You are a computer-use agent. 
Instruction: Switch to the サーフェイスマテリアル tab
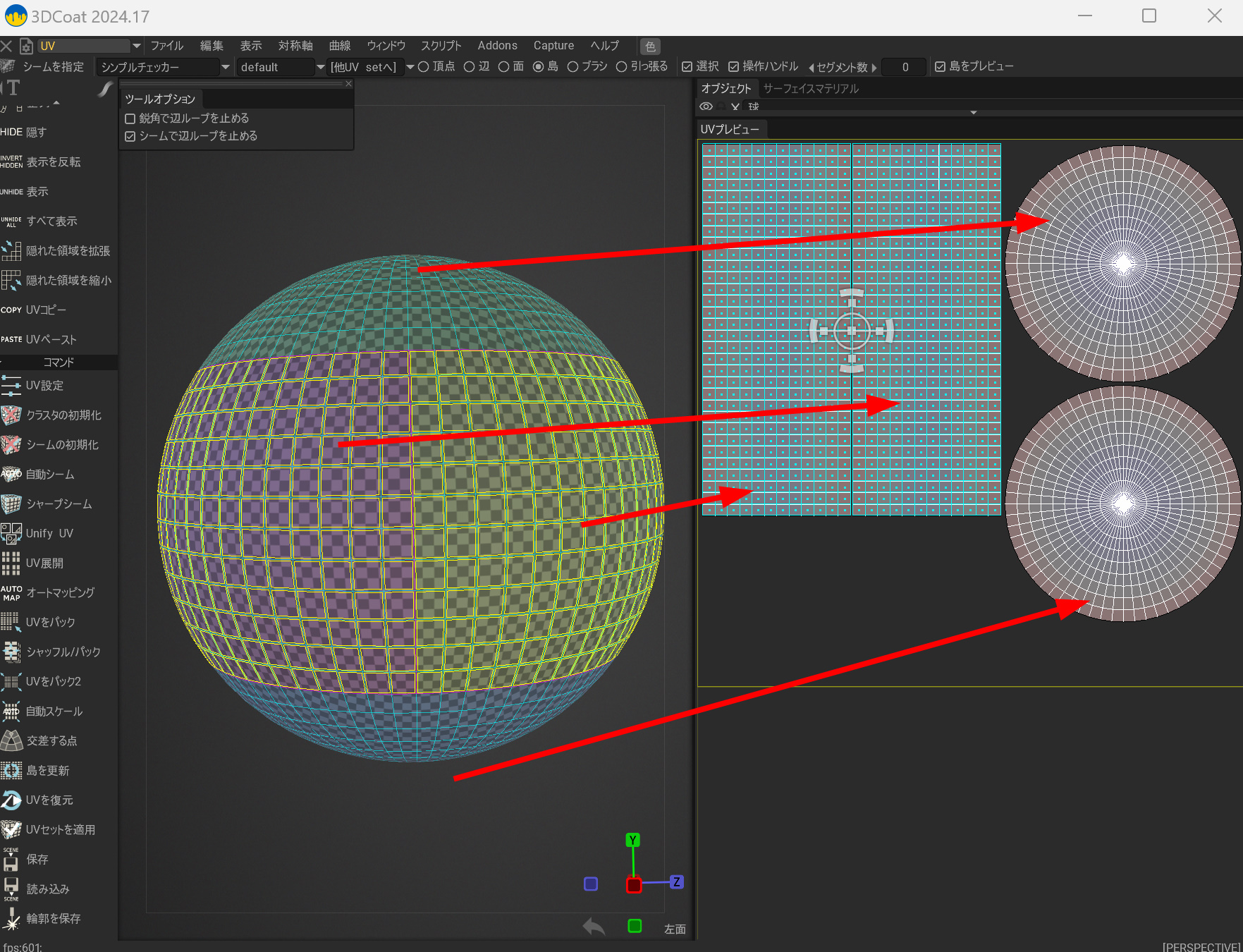(811, 89)
